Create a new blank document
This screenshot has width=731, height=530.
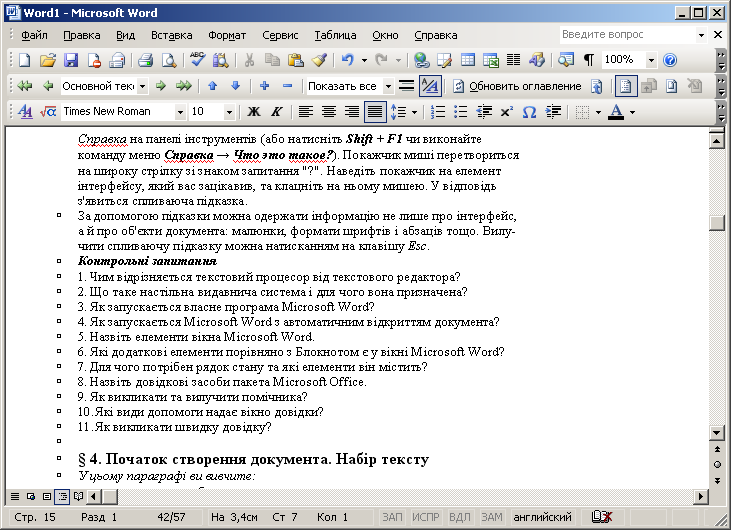(x=24, y=60)
